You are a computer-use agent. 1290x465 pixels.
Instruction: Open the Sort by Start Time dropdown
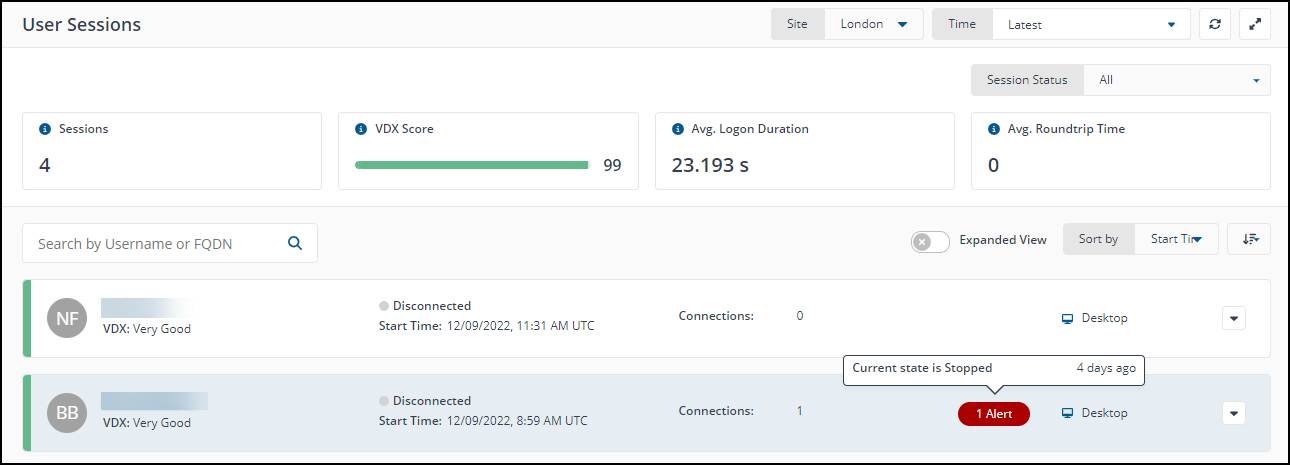pyautogui.click(x=1176, y=239)
